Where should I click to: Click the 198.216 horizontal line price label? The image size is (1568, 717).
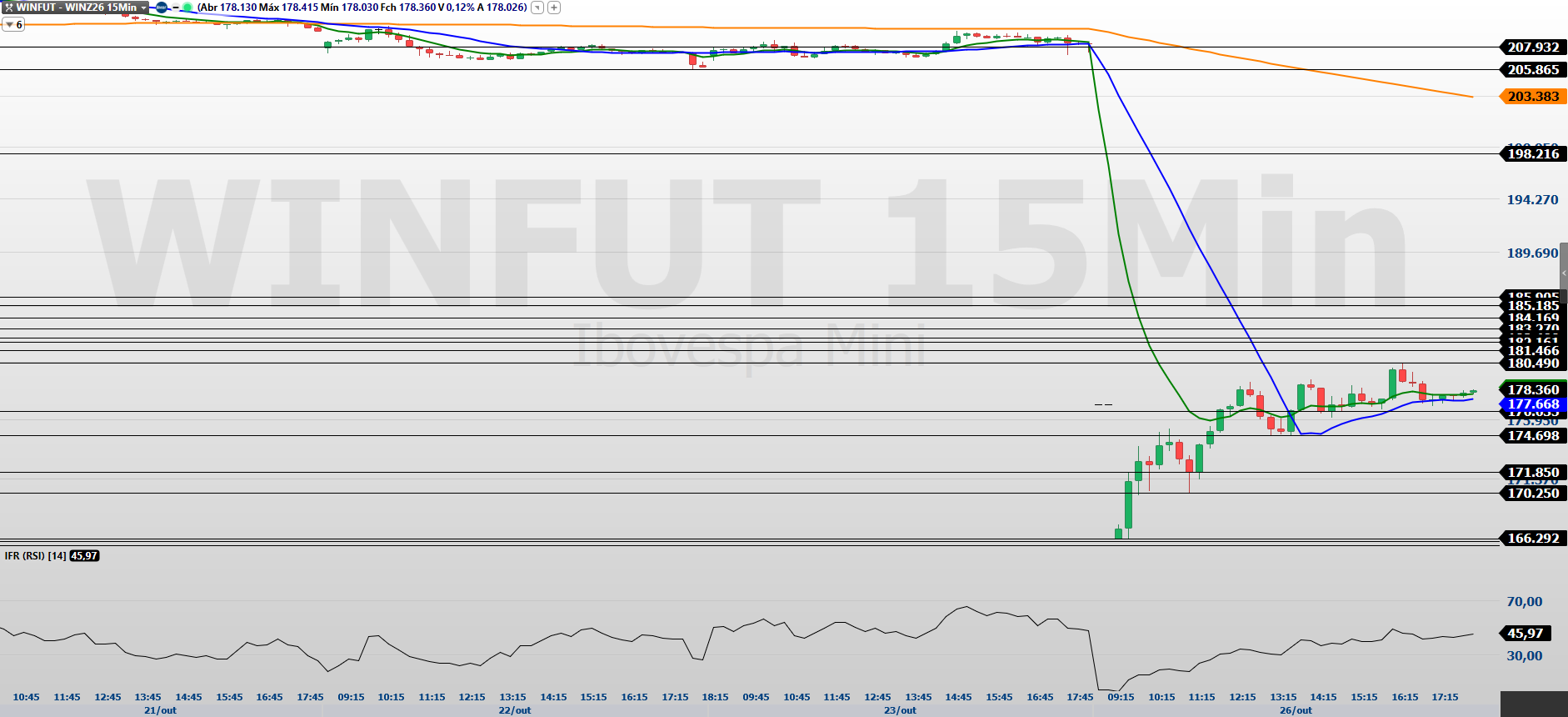point(1533,153)
